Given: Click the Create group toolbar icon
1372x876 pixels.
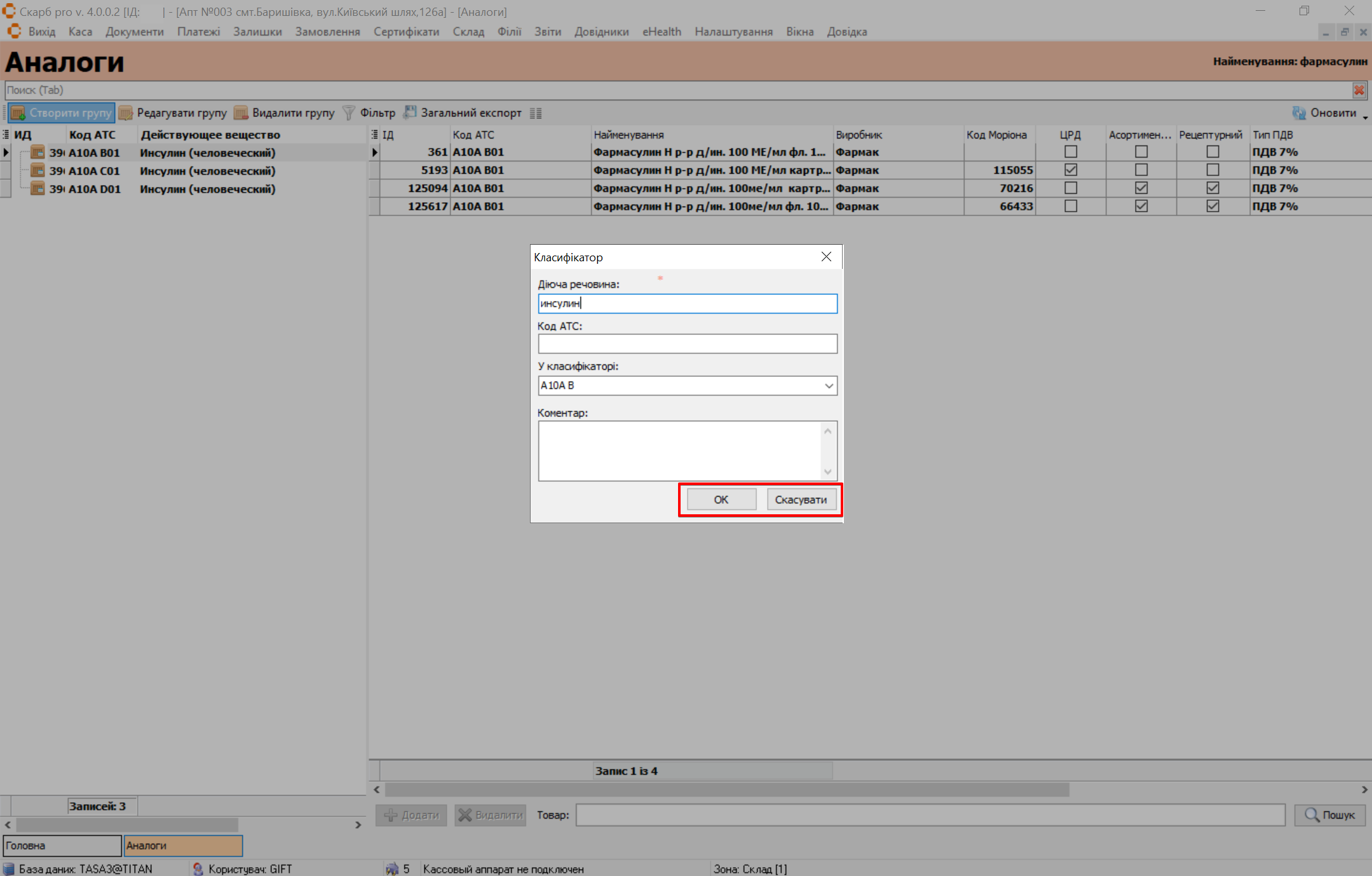Looking at the screenshot, I should pyautogui.click(x=18, y=113).
